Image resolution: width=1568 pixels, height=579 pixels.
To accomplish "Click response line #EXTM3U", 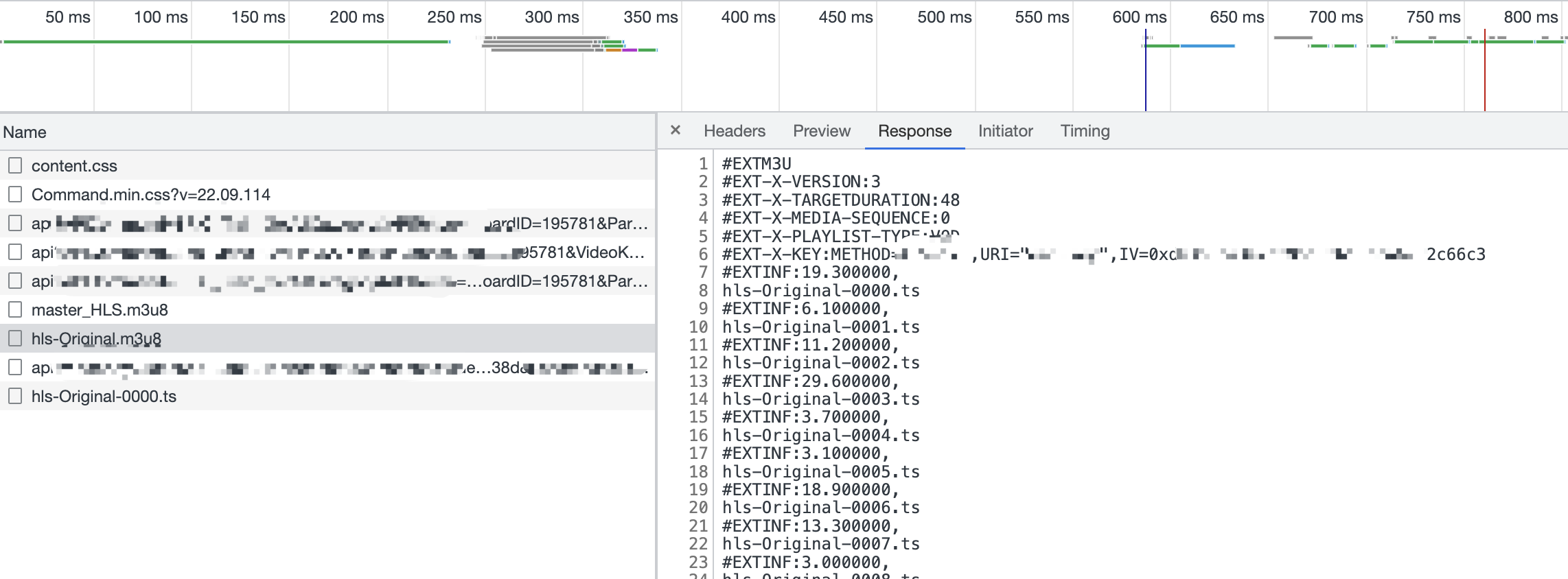I will 757,164.
